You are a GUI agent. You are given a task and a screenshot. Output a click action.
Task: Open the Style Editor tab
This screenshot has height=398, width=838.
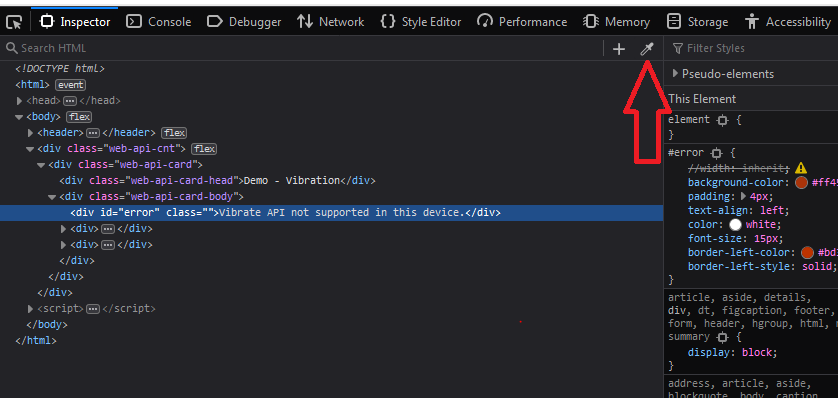click(421, 22)
